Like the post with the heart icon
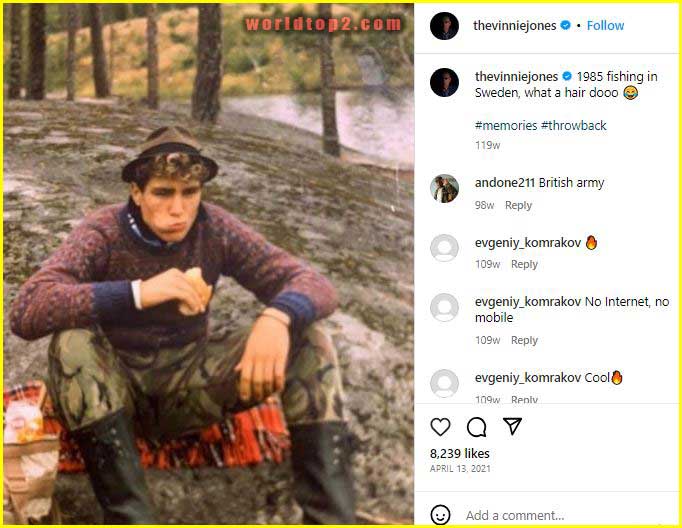Screen dimensions: 682x528 click(440, 427)
